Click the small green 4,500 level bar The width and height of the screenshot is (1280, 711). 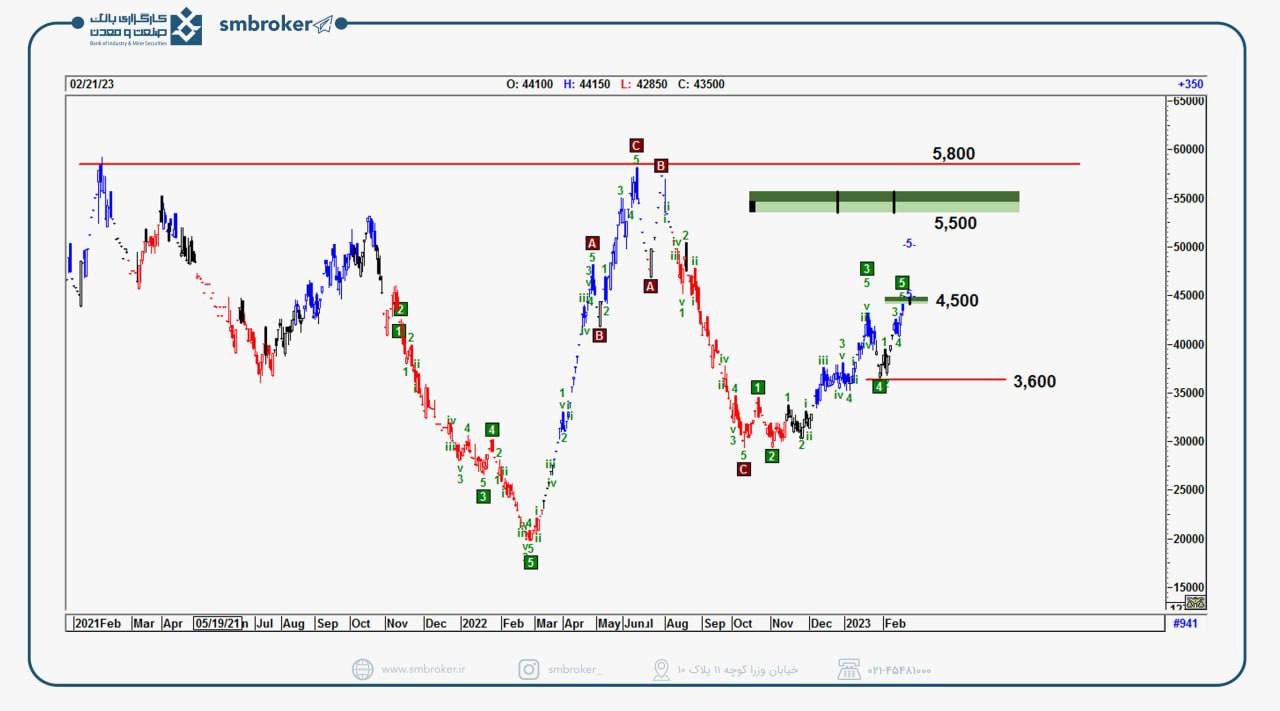[906, 299]
